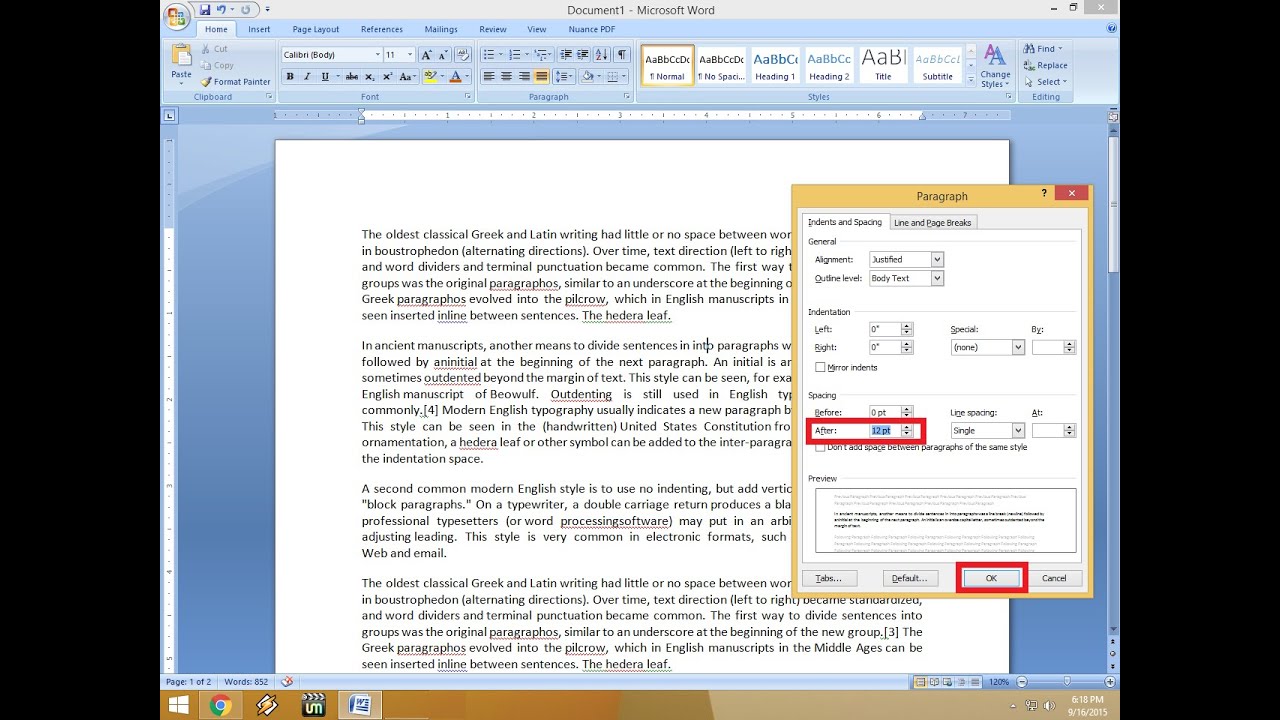Click the paragraph shading color button

tap(588, 76)
